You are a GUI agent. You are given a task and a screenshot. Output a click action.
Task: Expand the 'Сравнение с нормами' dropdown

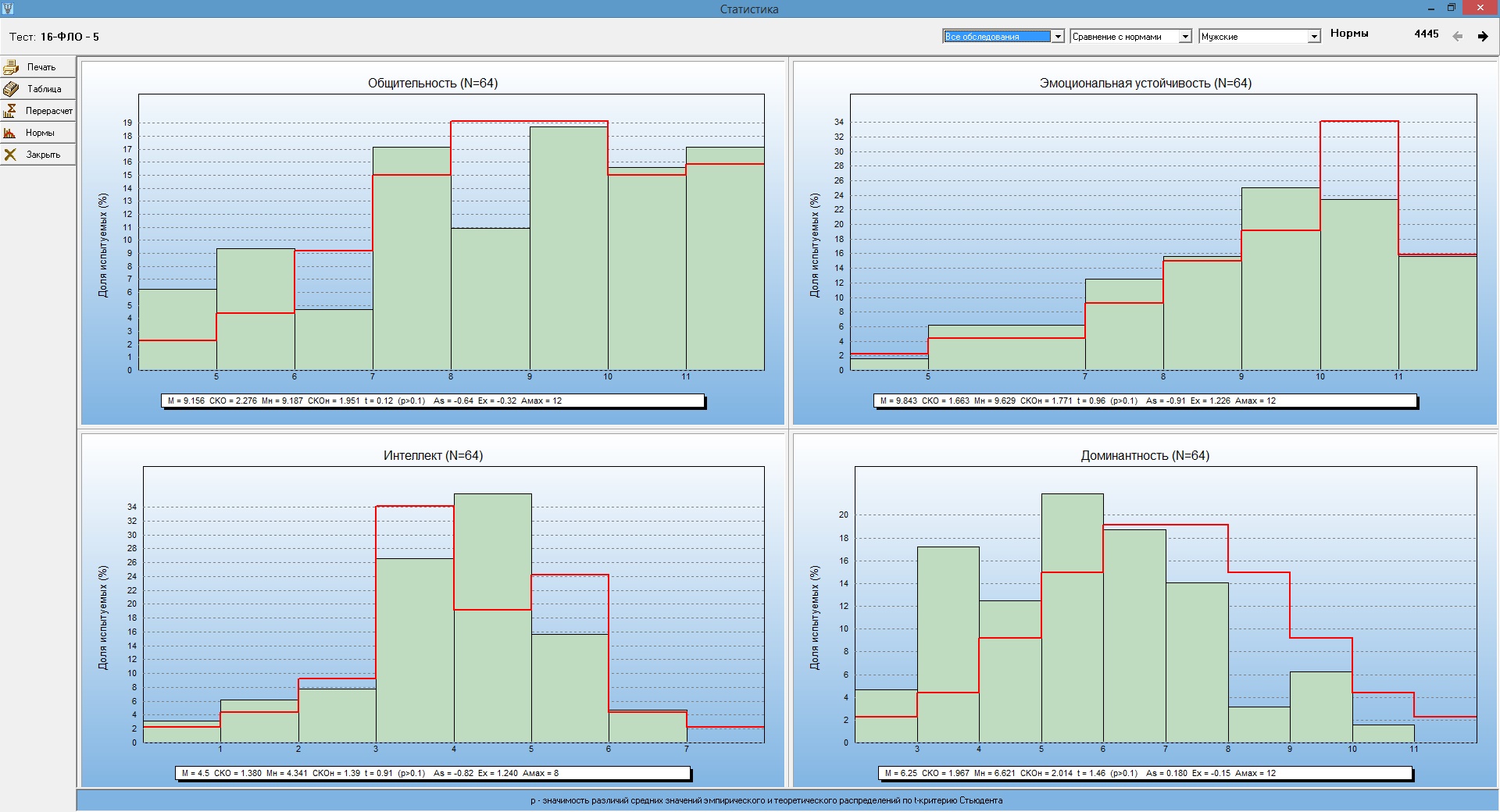click(1184, 37)
